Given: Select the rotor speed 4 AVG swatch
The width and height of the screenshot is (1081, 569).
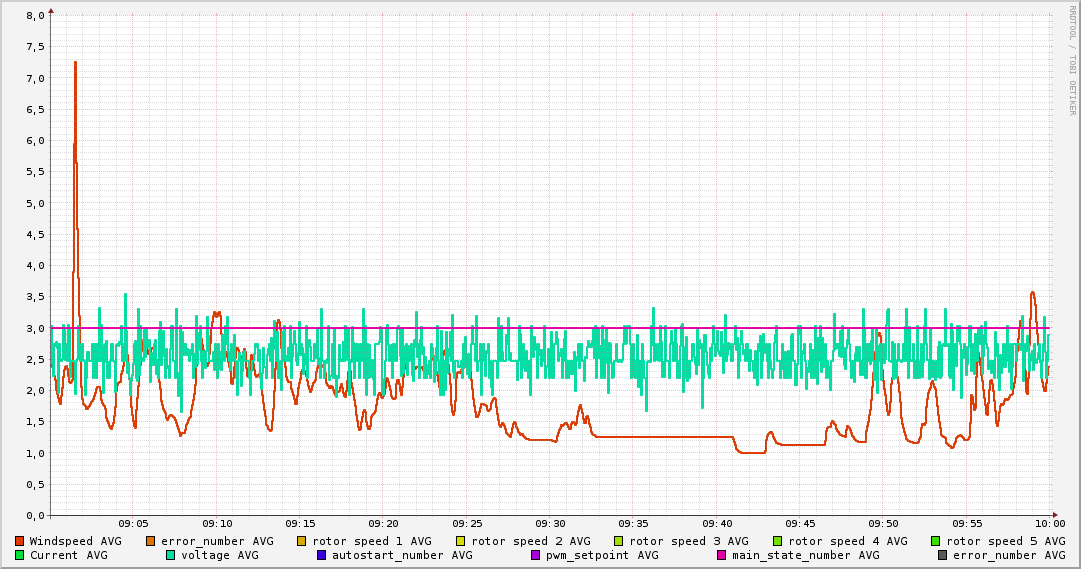Looking at the screenshot, I should [777, 541].
